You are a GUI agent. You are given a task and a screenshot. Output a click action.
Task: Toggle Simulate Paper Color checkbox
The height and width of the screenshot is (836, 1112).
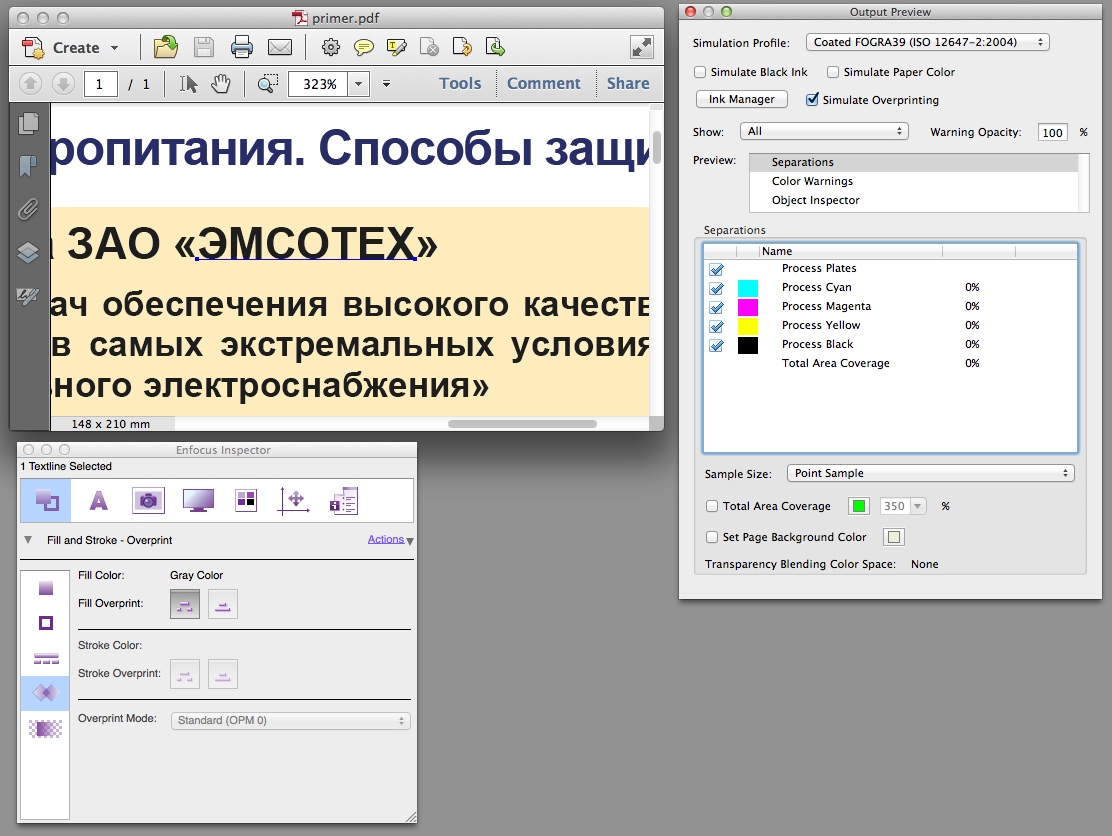tap(833, 72)
